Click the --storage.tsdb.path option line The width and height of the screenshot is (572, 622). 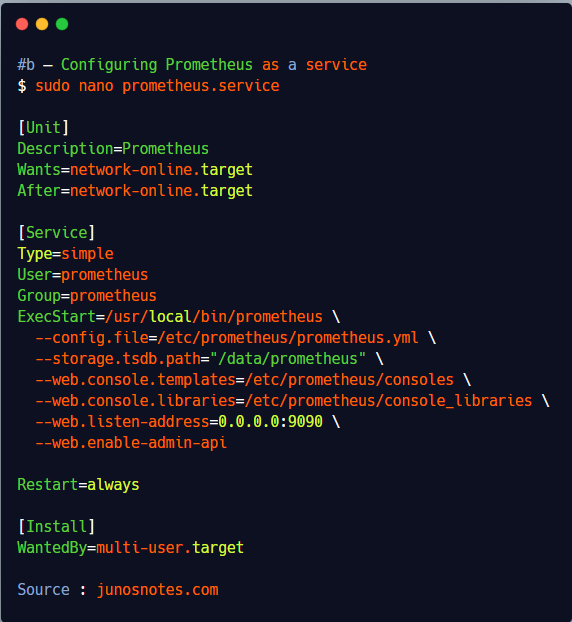(x=209, y=359)
